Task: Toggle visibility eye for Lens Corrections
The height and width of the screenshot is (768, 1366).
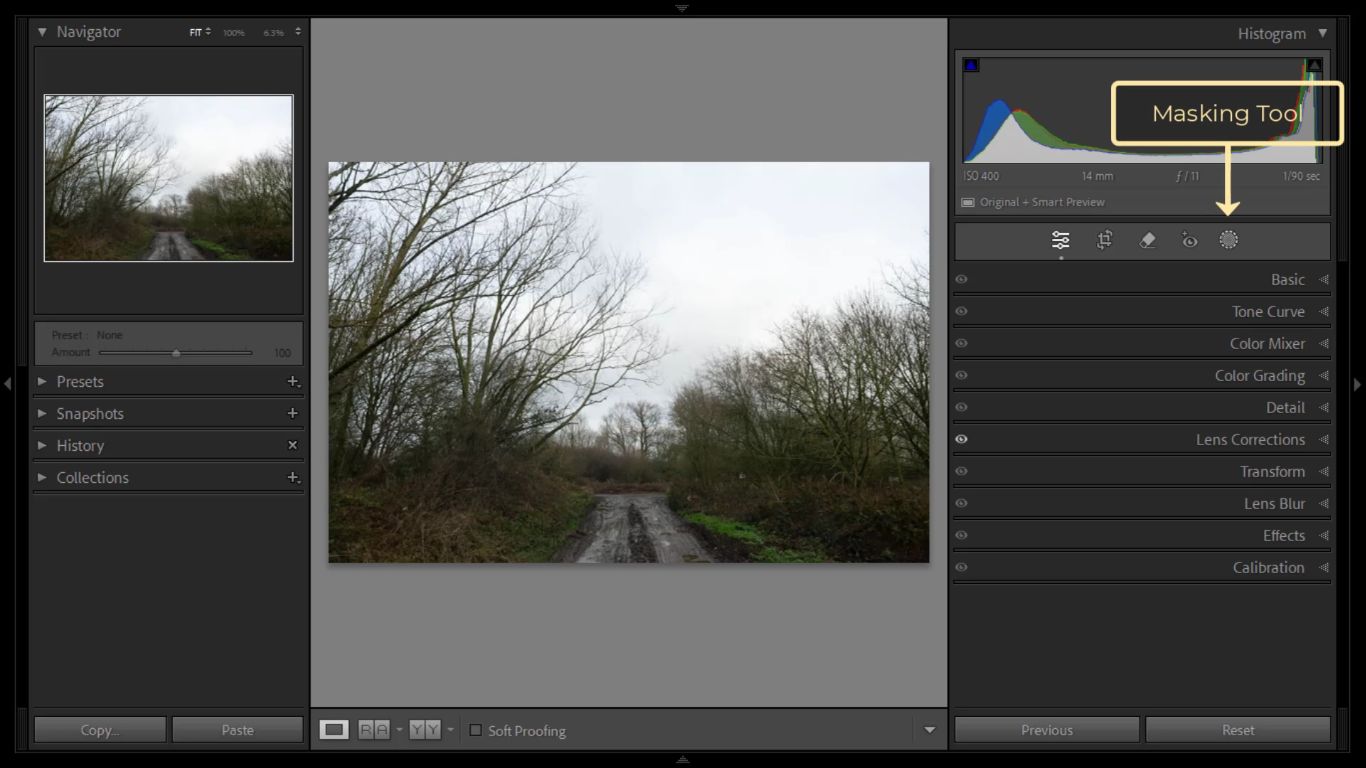Action: 962,439
